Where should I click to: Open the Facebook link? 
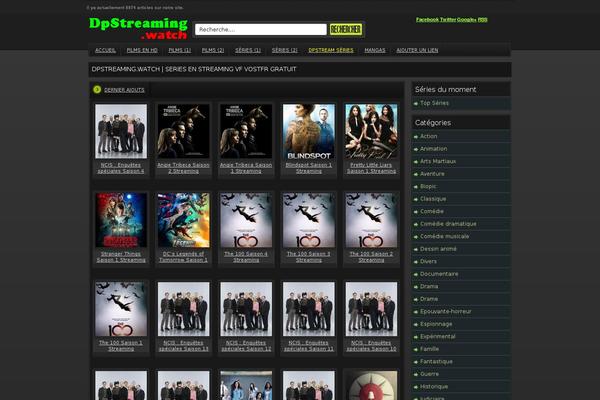pos(427,20)
